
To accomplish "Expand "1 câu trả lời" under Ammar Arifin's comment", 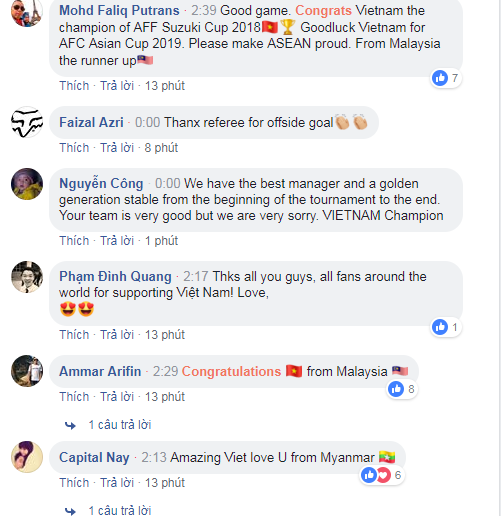I will [120, 425].
